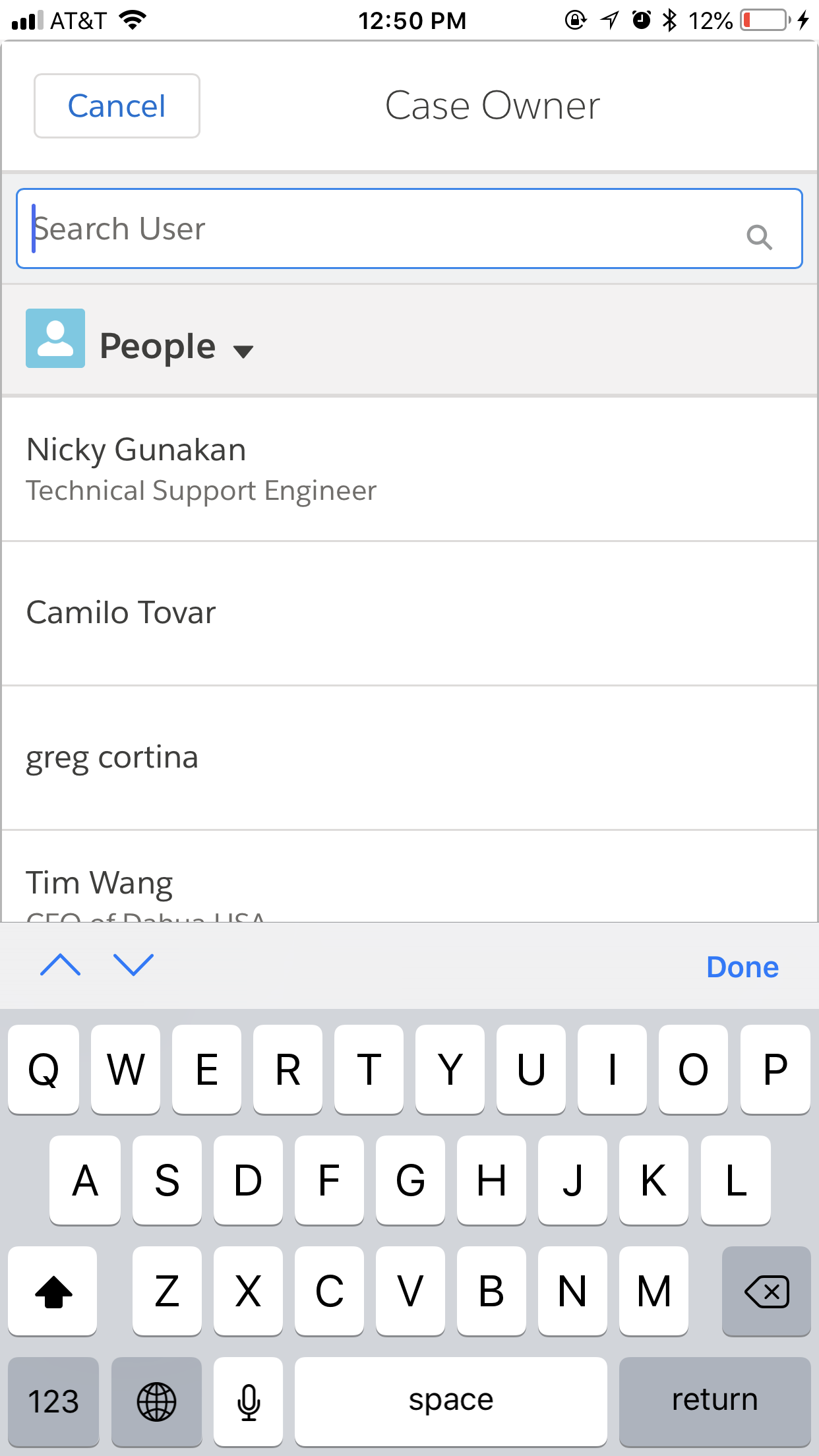This screenshot has height=1456, width=819.
Task: Tap the globe keyboard-switch key
Action: click(156, 1401)
